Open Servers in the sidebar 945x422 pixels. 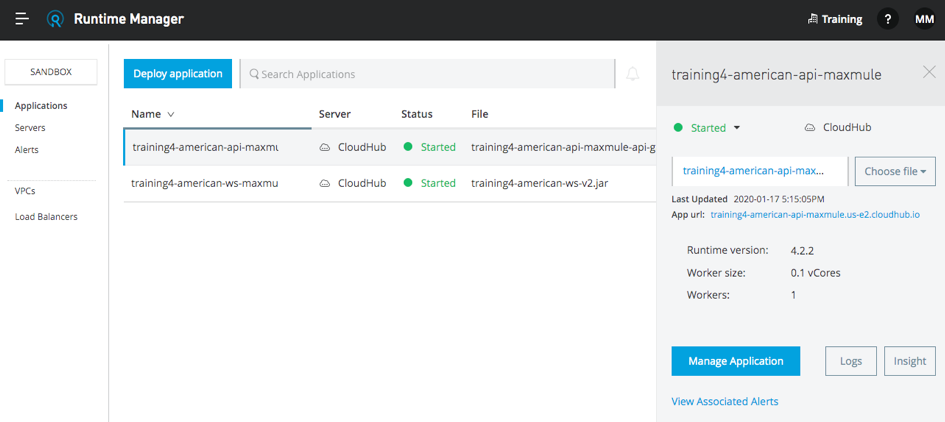coord(30,128)
